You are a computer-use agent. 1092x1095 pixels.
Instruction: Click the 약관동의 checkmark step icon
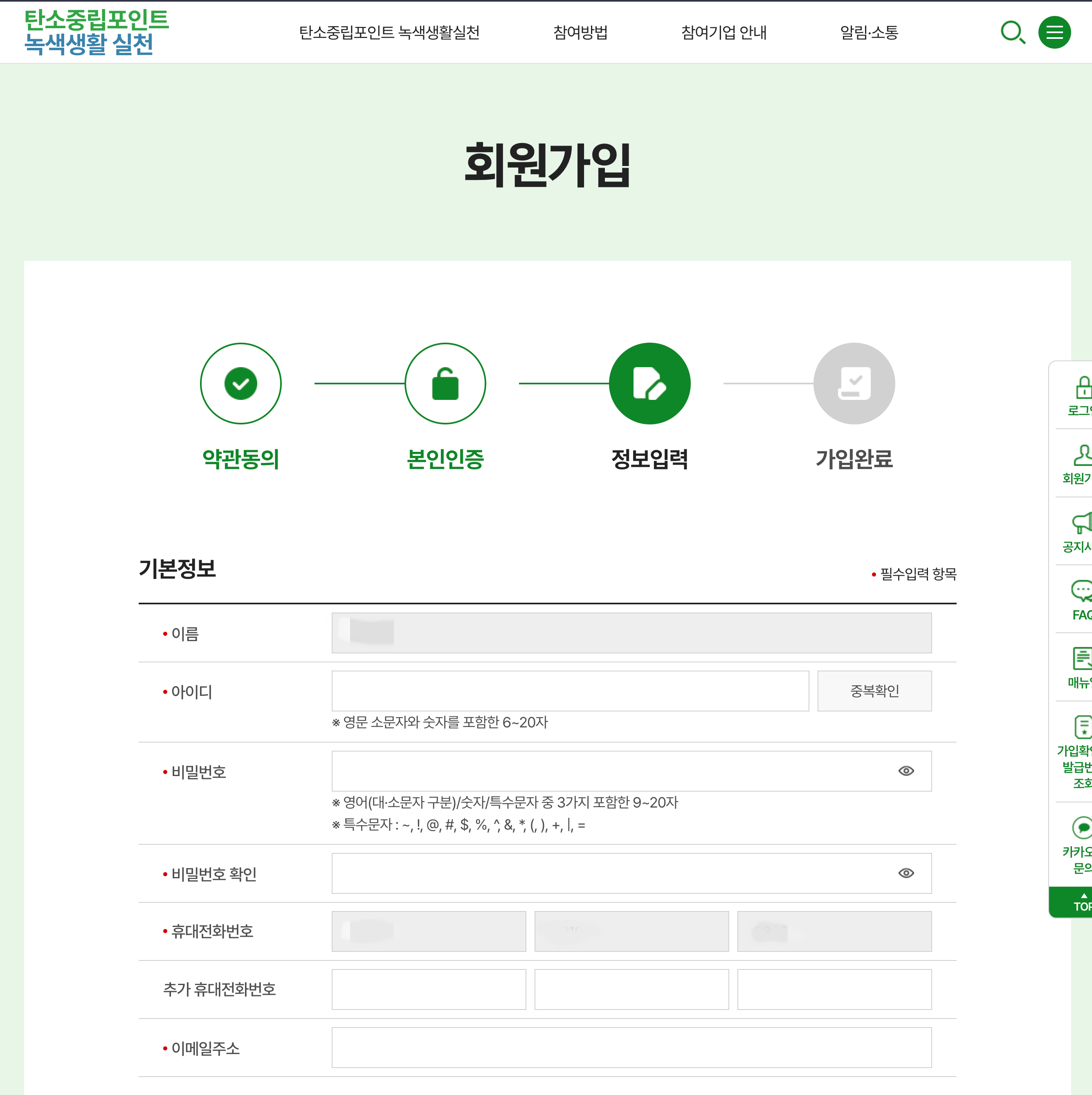pos(241,384)
